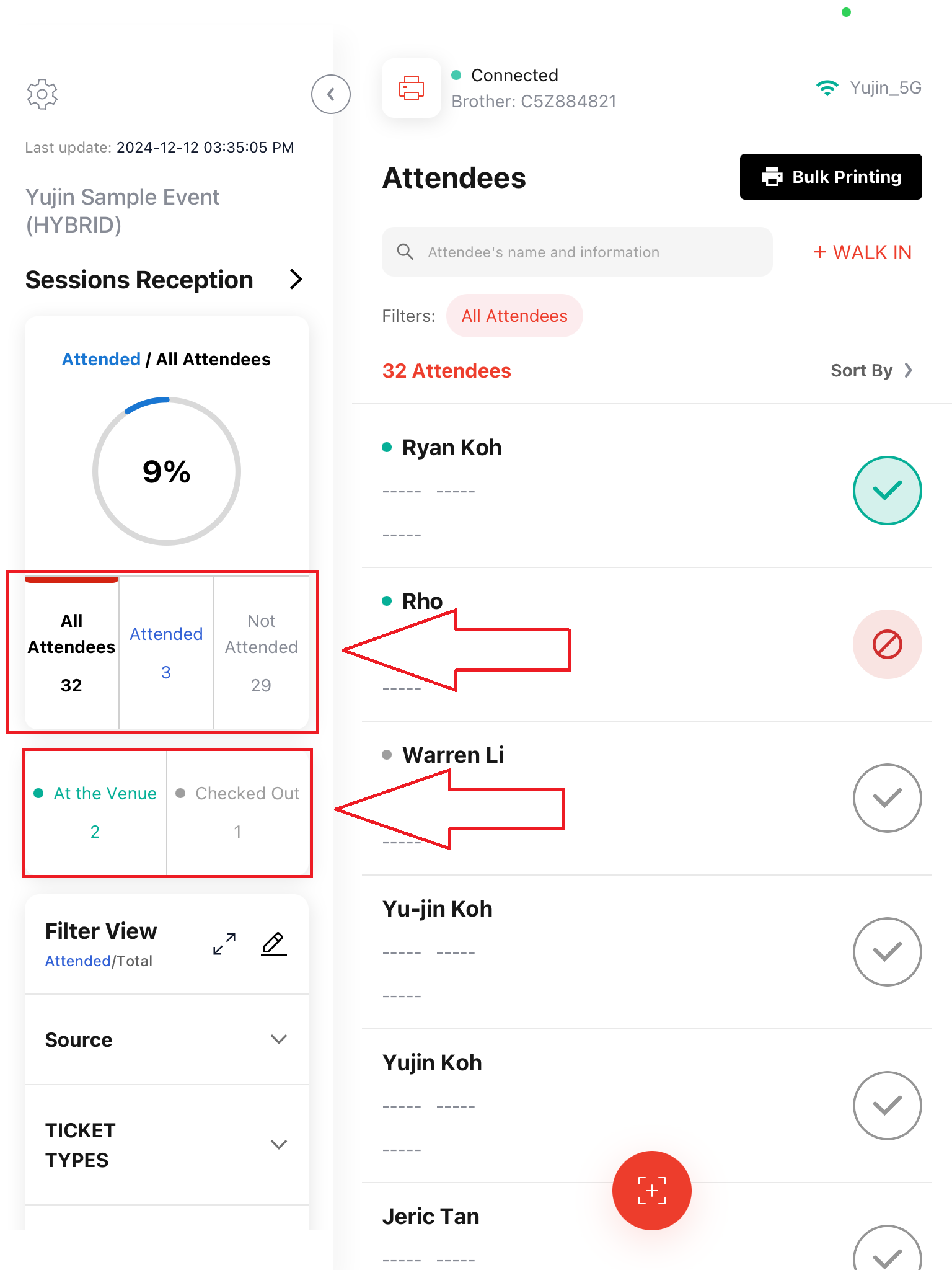Expand the Source filter section
Viewport: 952px width, 1270px height.
(167, 1040)
